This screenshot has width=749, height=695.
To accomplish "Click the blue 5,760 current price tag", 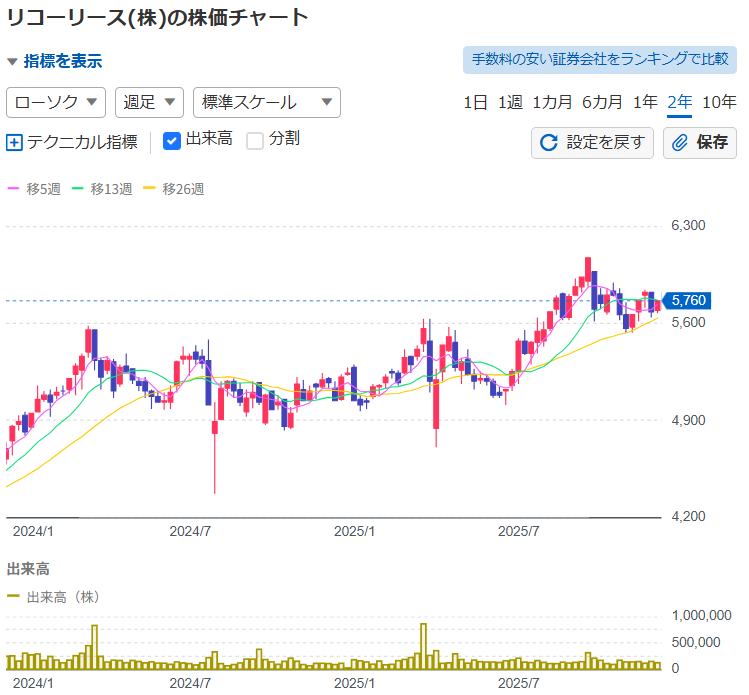I will (687, 300).
